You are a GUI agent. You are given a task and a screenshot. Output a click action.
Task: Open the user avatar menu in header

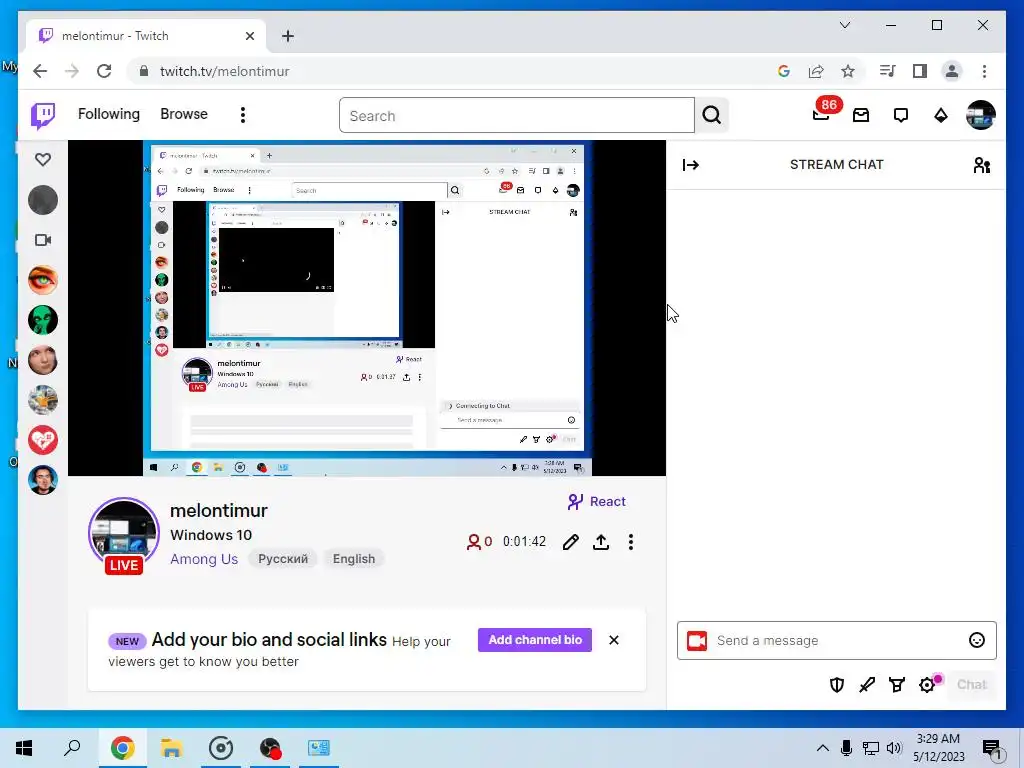coord(980,116)
